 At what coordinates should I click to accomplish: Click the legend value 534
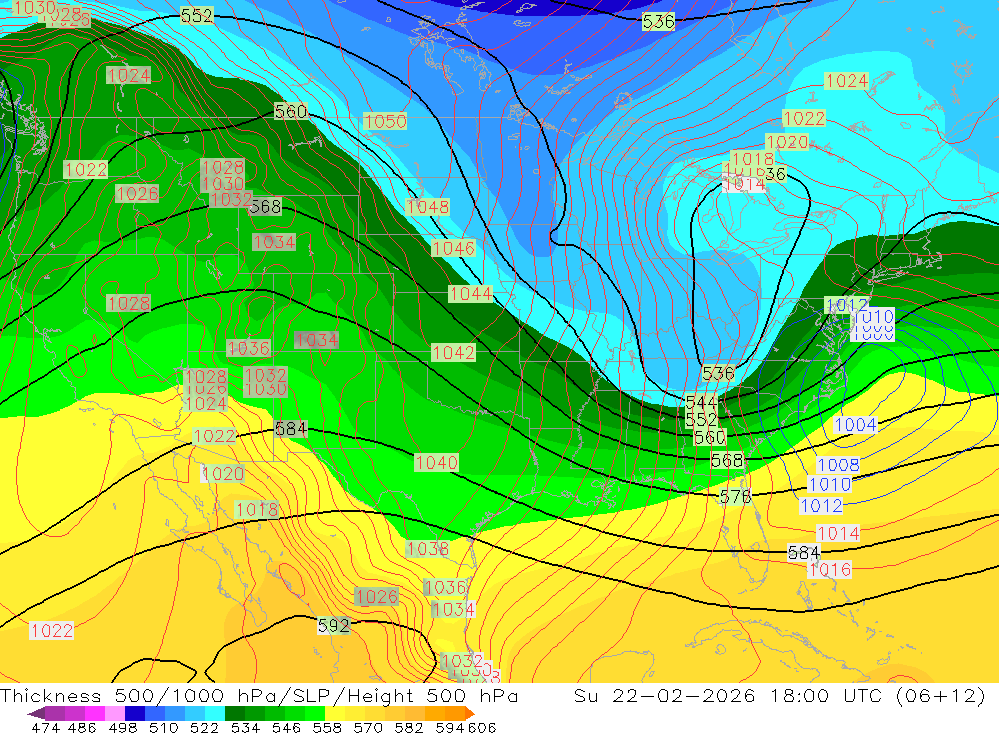coord(245,727)
